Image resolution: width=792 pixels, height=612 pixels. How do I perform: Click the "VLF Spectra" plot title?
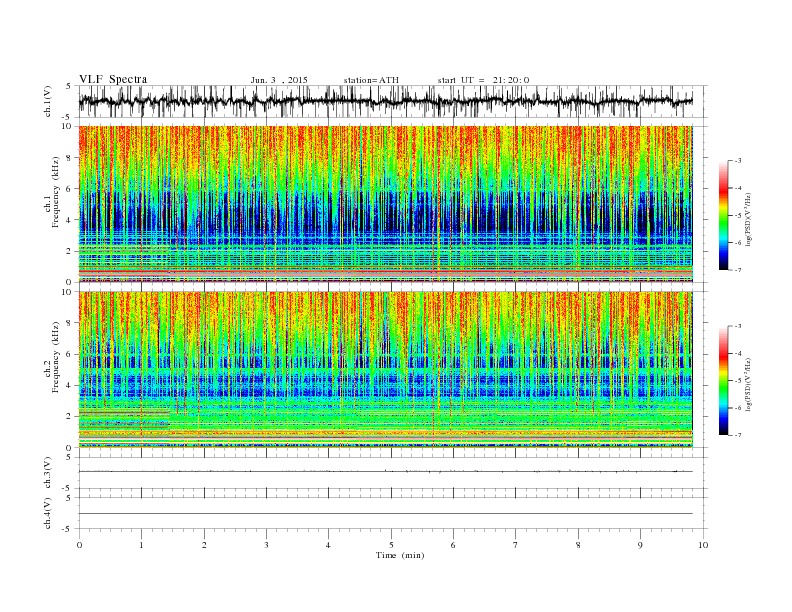[113, 79]
